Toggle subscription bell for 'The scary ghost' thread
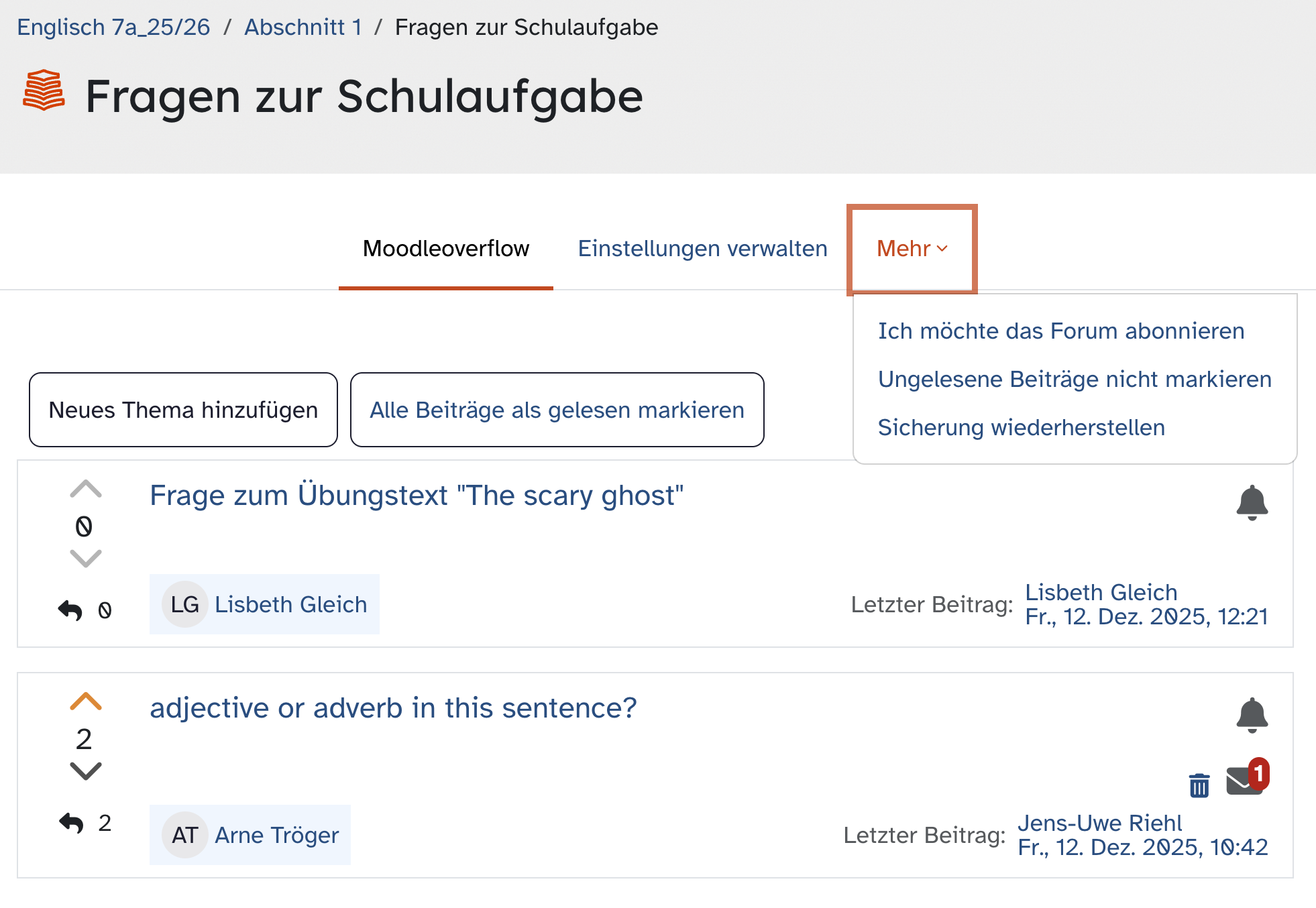The height and width of the screenshot is (908, 1316). pos(1252,502)
